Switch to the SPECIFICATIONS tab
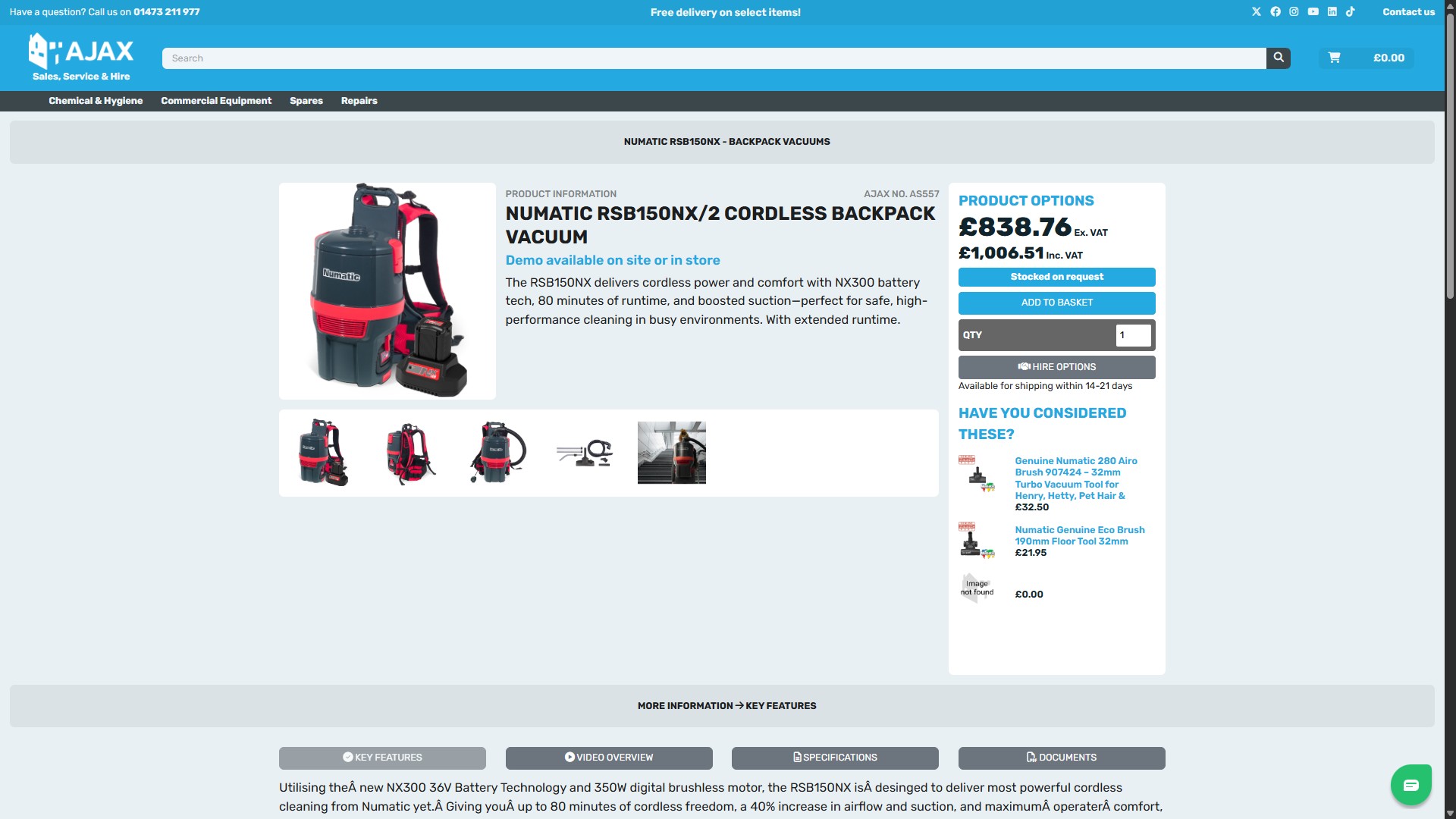Viewport: 1456px width, 819px height. [835, 758]
